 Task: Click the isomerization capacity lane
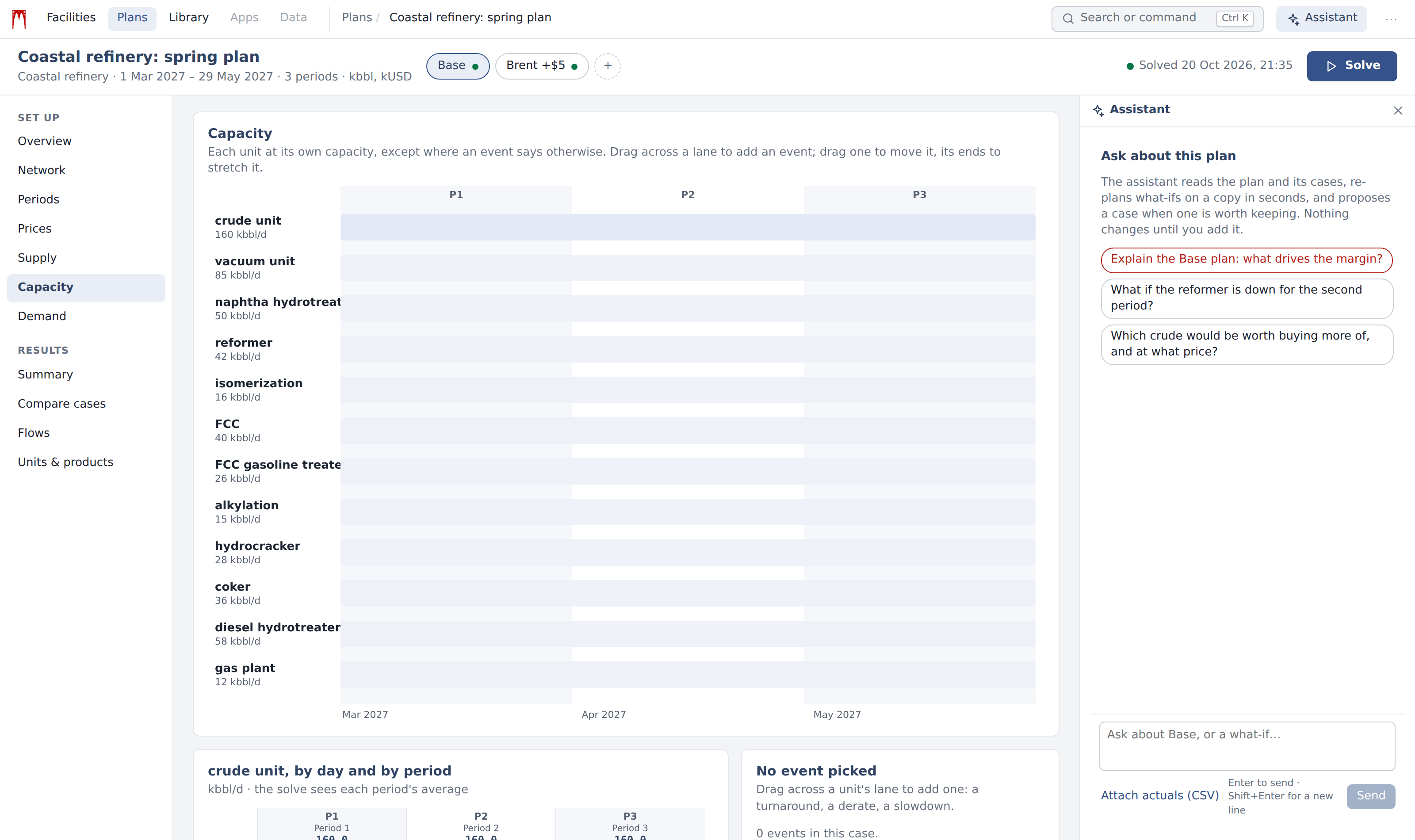pos(688,390)
